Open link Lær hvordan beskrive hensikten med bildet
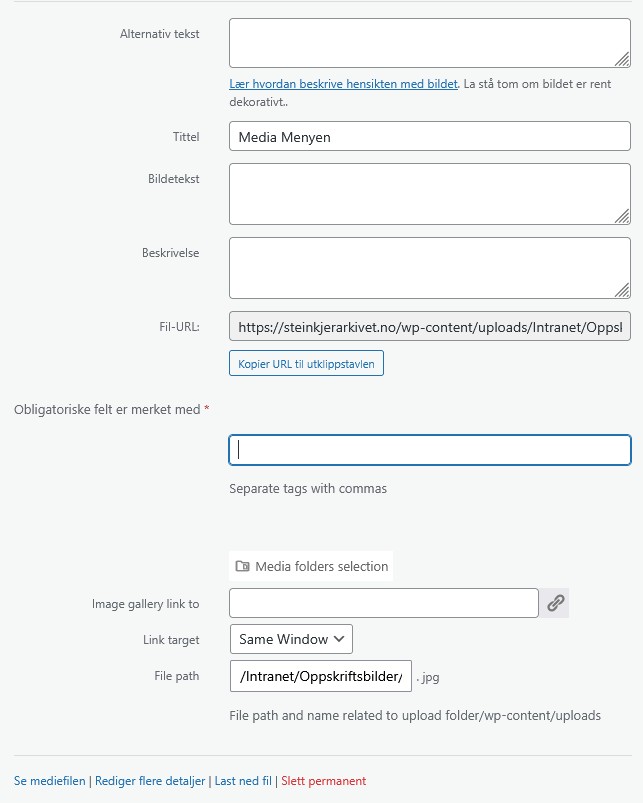 pos(343,85)
